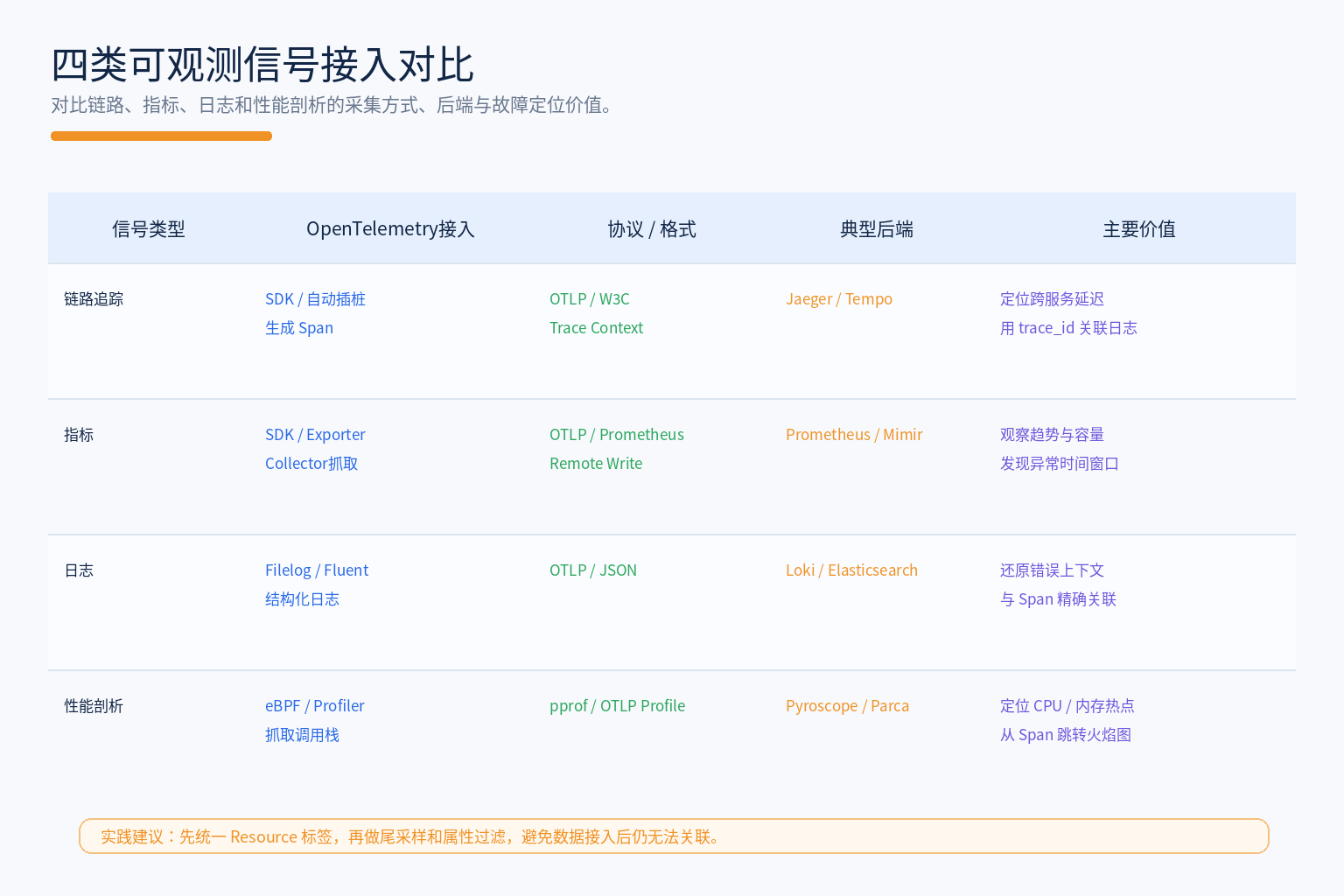The image size is (1344, 896).
Task: Select the 指标 row label
Action: click(79, 435)
